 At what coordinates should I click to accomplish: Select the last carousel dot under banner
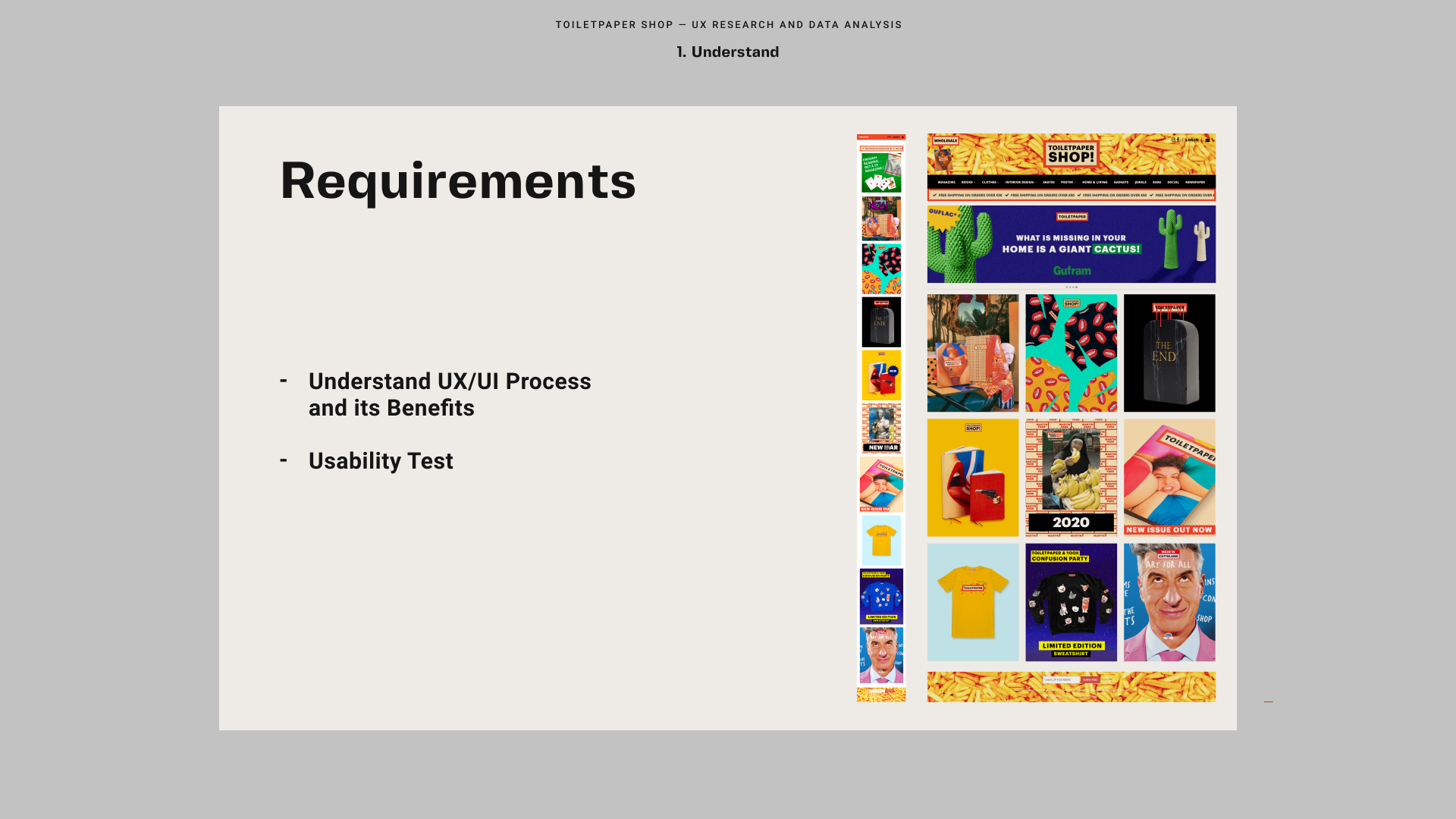tap(1076, 287)
